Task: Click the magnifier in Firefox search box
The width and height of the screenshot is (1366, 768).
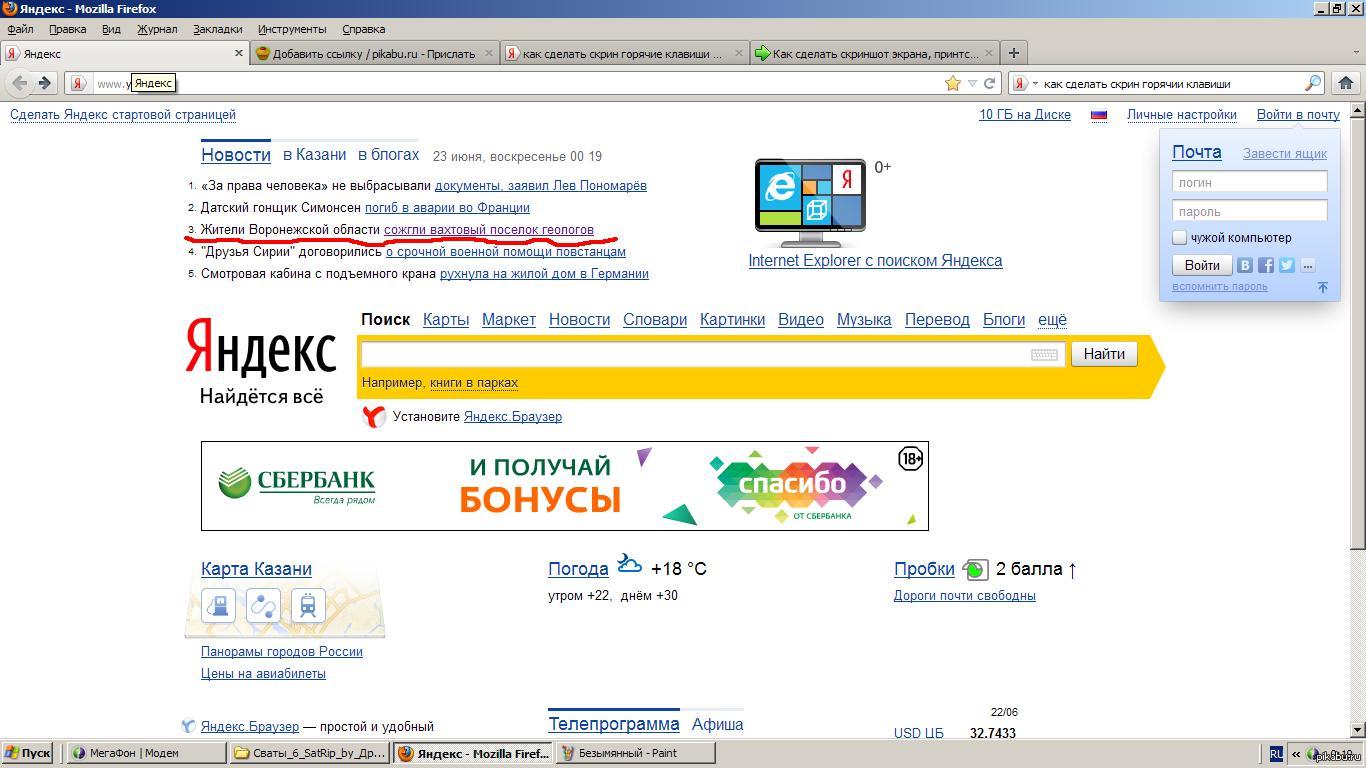Action: [x=1313, y=83]
